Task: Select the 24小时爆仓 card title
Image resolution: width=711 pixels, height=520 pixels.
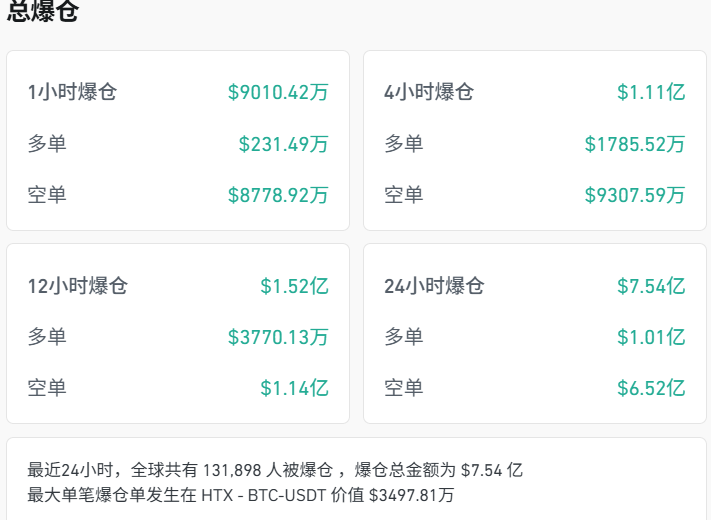Action: tap(434, 286)
